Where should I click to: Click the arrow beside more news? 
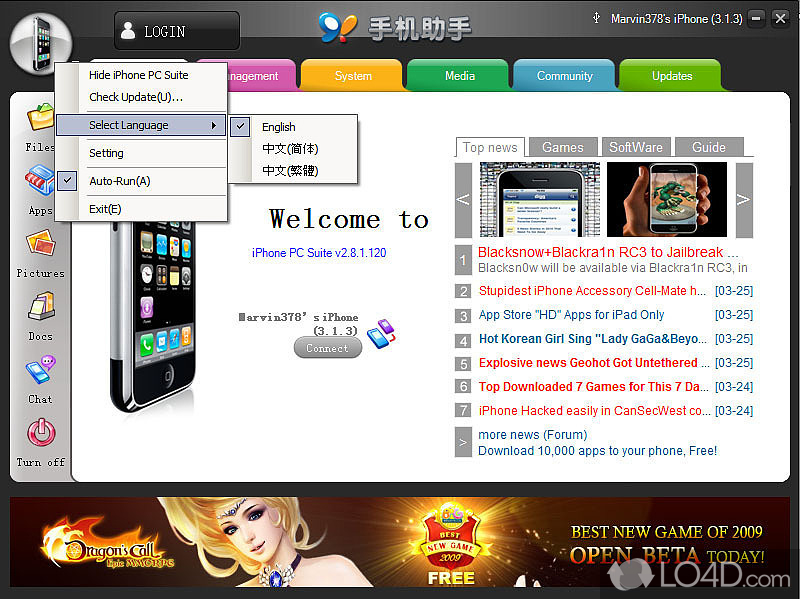463,442
